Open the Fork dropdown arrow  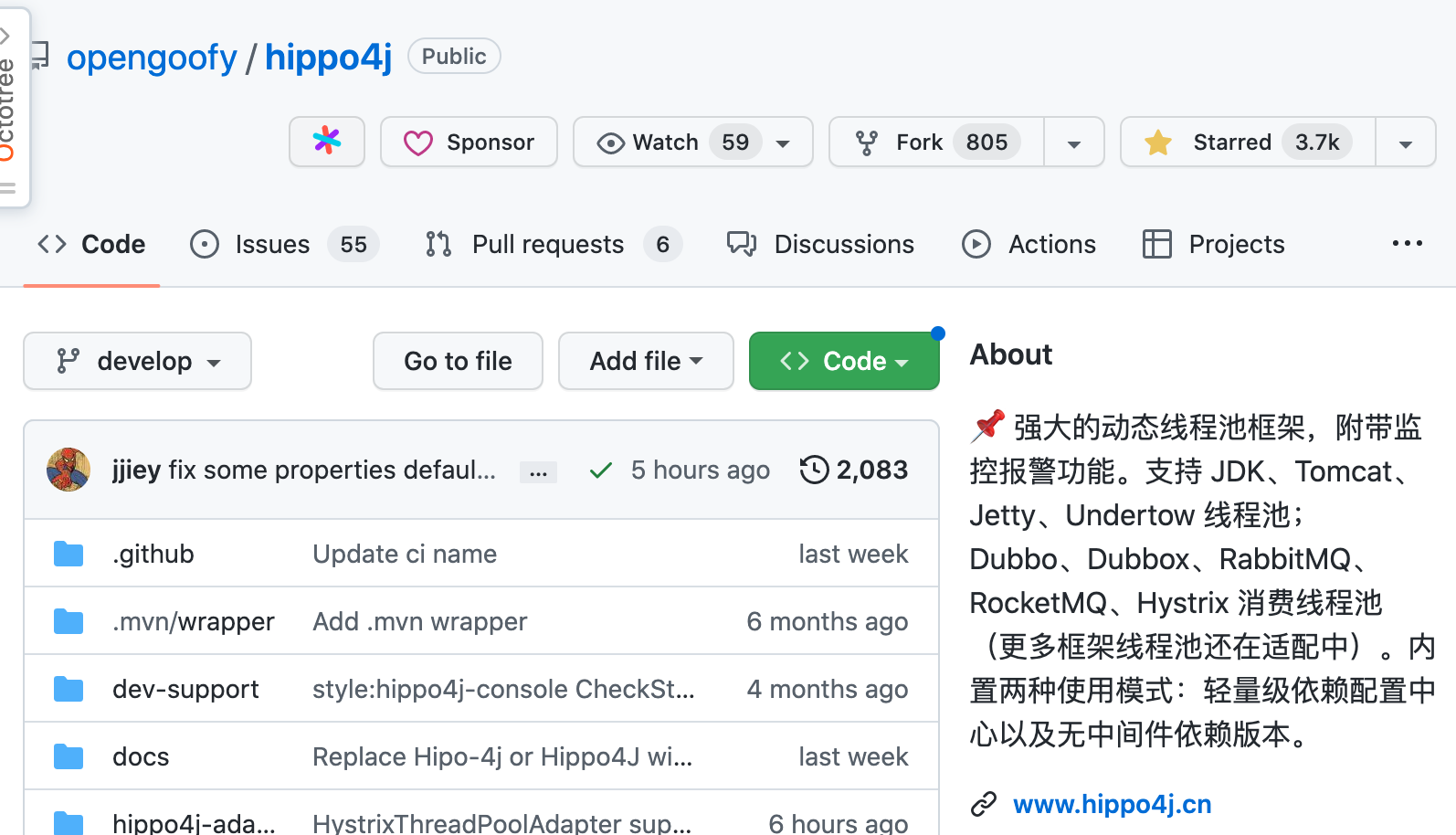[1074, 143]
